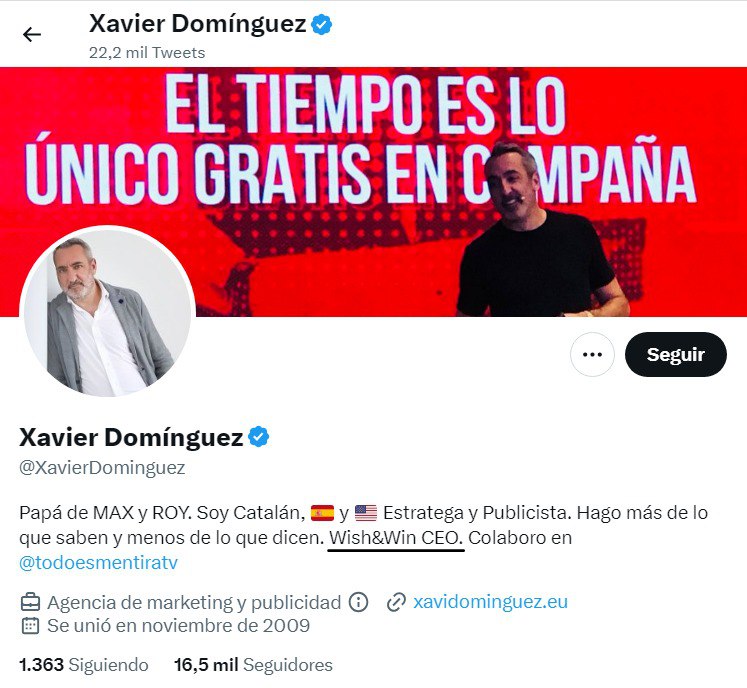This screenshot has width=747, height=688.
Task: Follow Xavier Domínguez with Seguir button
Action: 676,354
